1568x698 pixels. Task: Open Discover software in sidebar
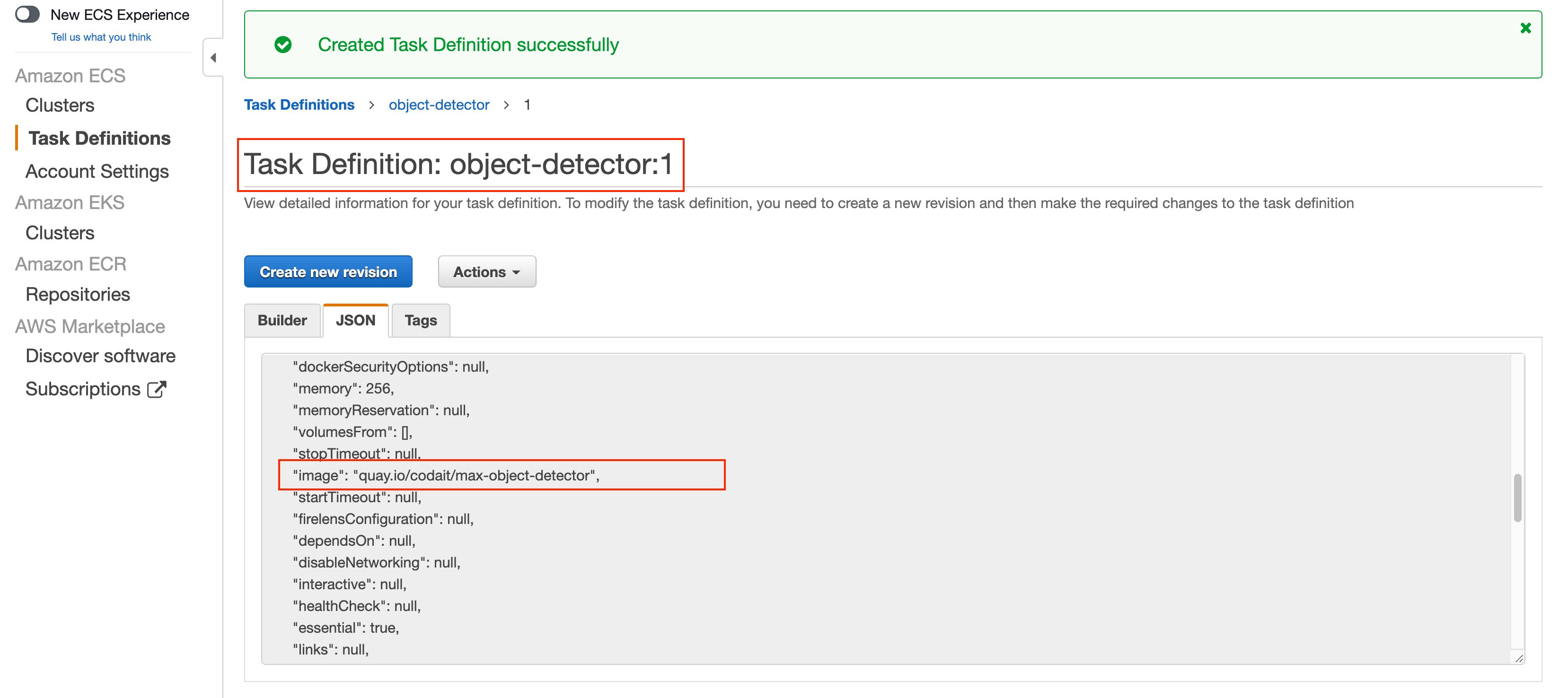point(100,356)
